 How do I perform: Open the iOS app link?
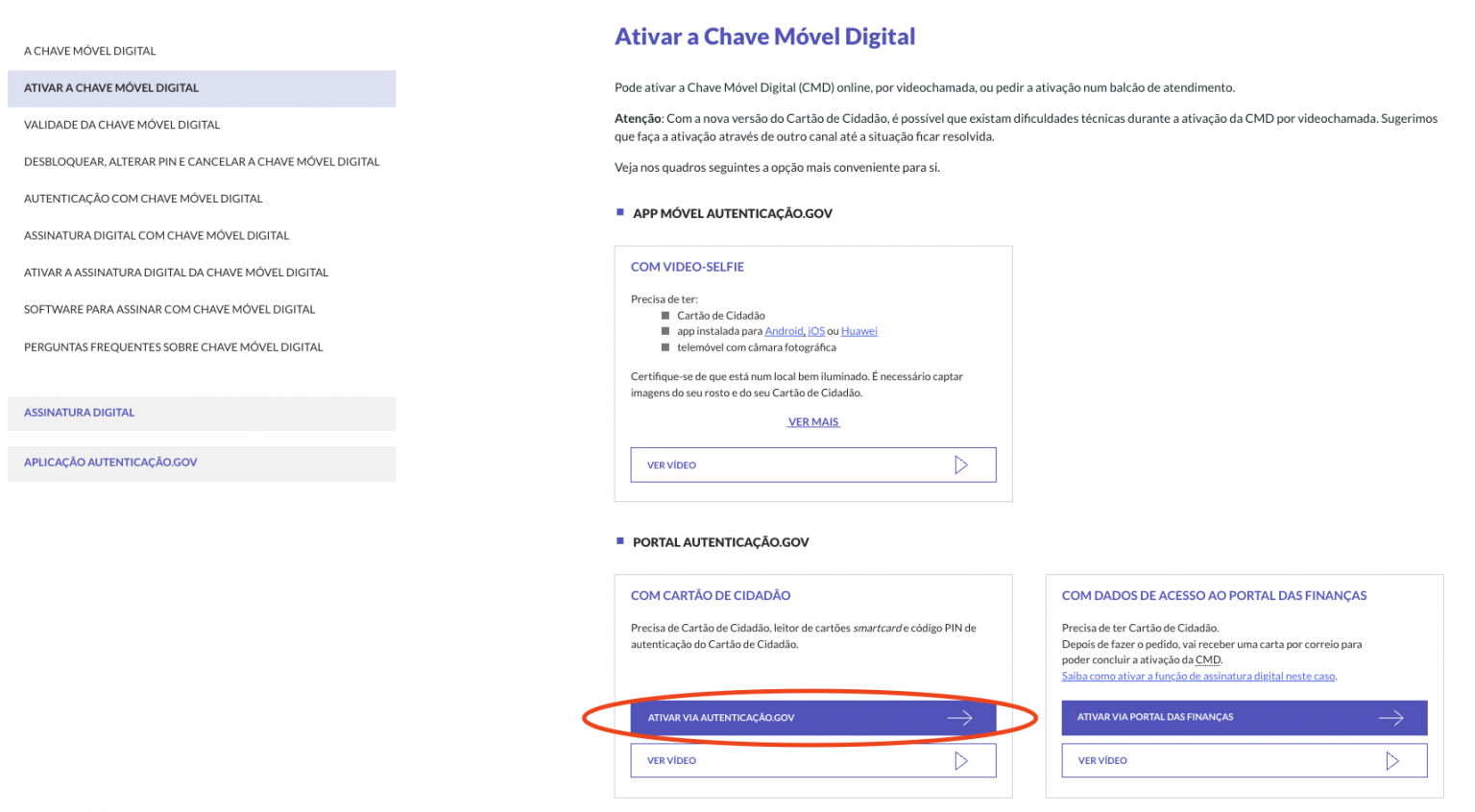(x=816, y=331)
